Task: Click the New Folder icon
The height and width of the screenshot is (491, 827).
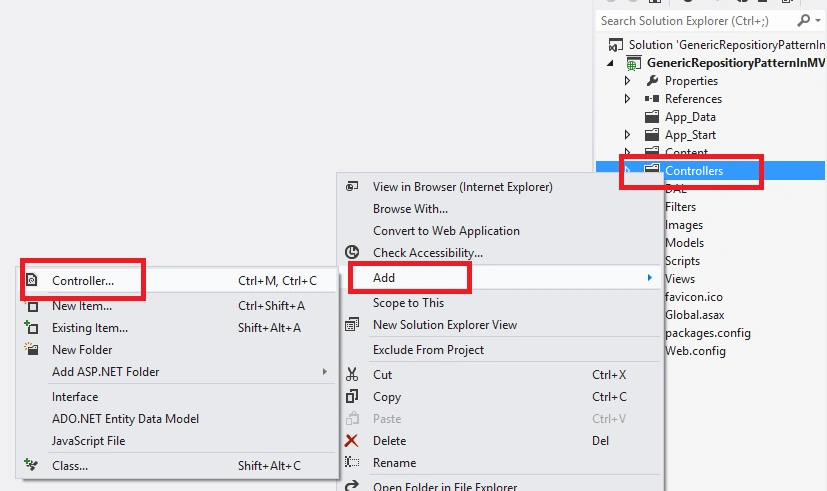Action: (x=31, y=349)
